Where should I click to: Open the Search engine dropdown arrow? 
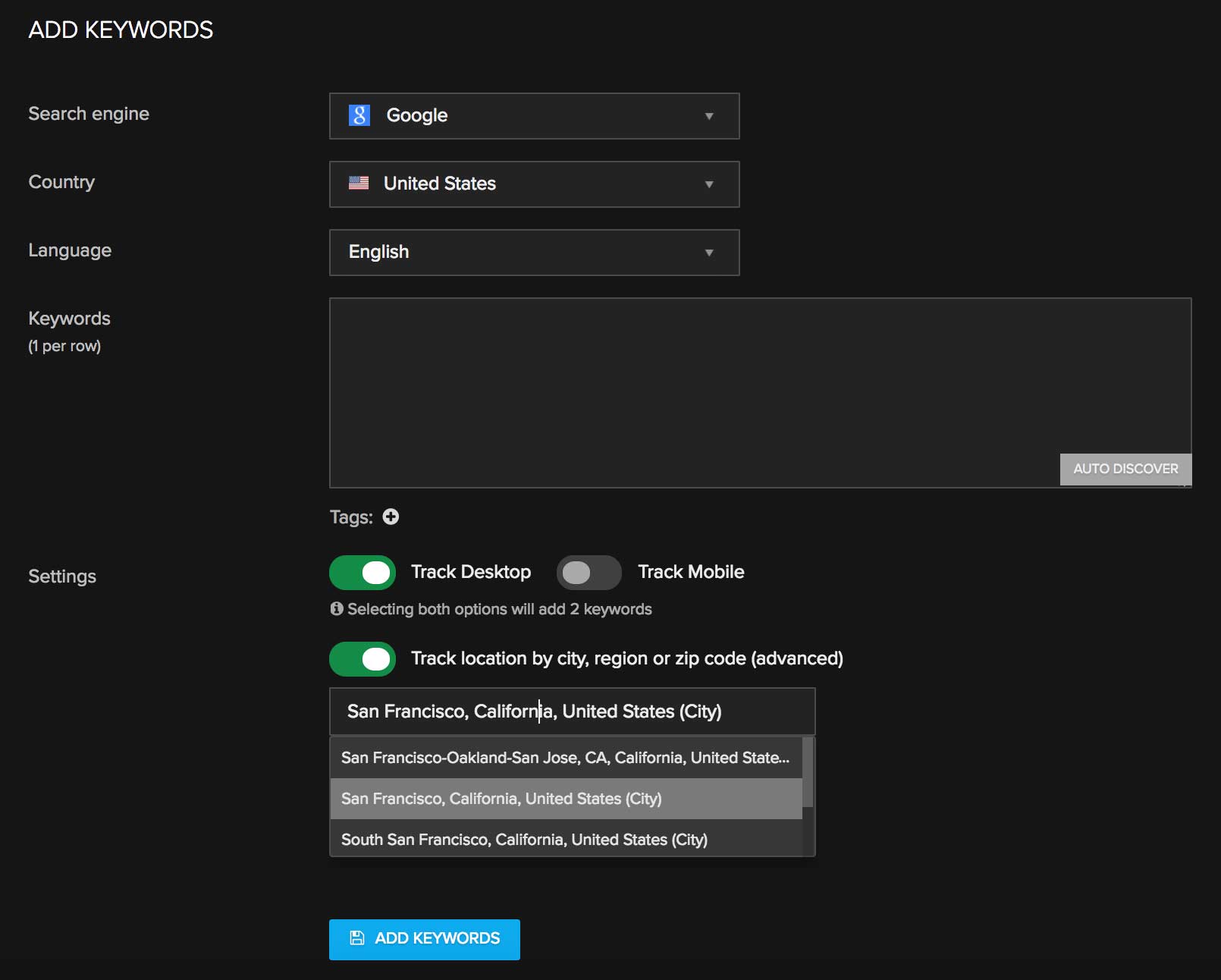[x=709, y=116]
